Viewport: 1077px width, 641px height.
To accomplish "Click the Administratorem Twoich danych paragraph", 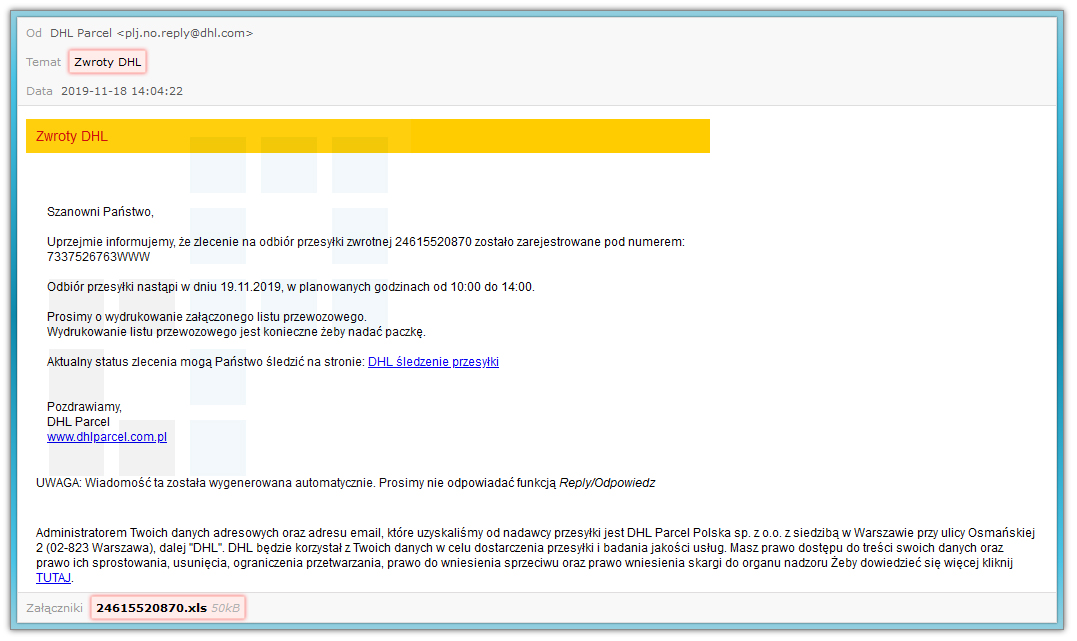I will click(x=536, y=555).
